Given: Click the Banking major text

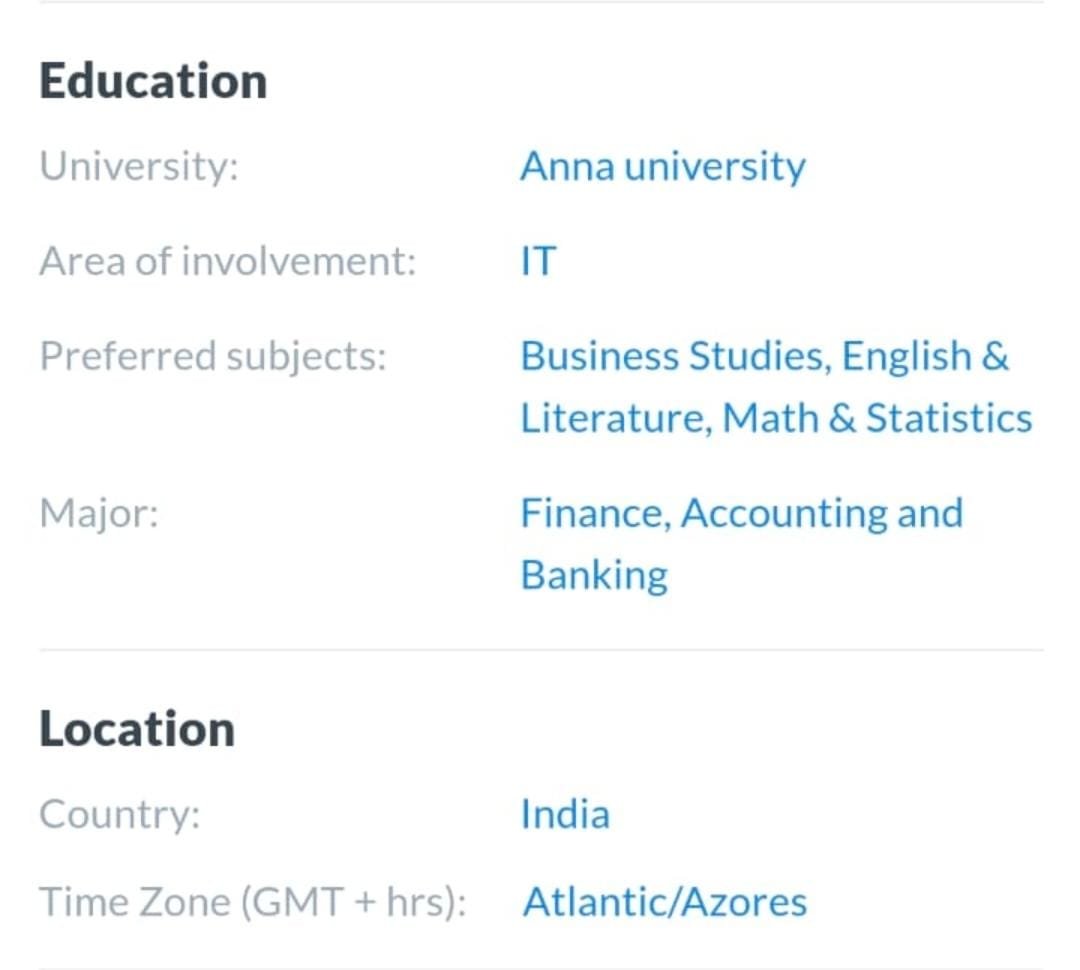Looking at the screenshot, I should click(x=594, y=576).
